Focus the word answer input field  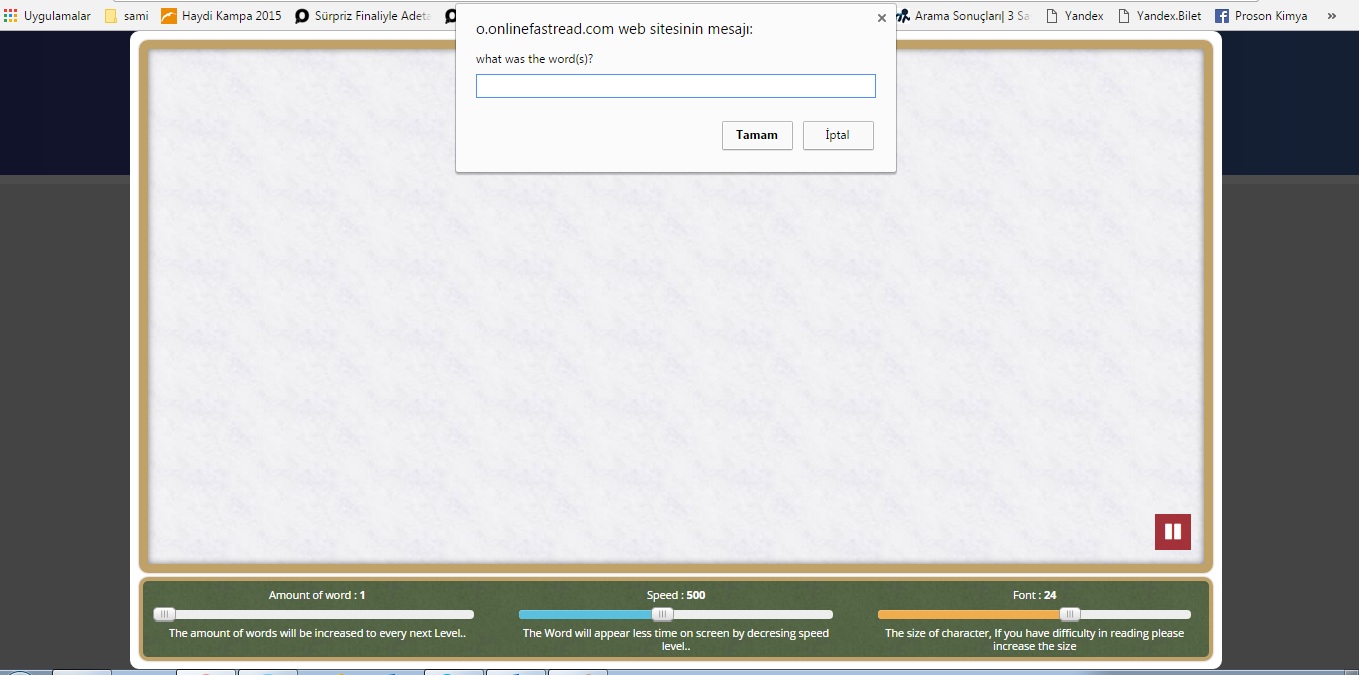pyautogui.click(x=676, y=86)
